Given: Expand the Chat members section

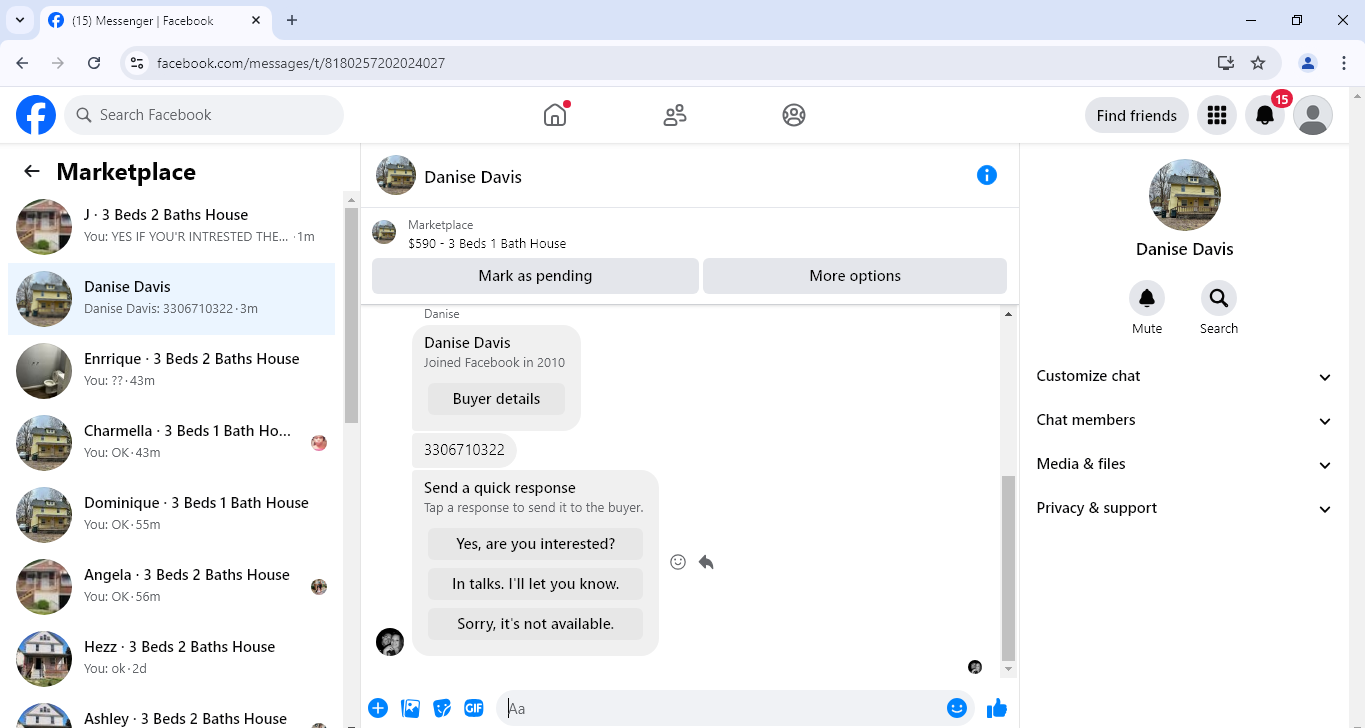Looking at the screenshot, I should [x=1185, y=420].
